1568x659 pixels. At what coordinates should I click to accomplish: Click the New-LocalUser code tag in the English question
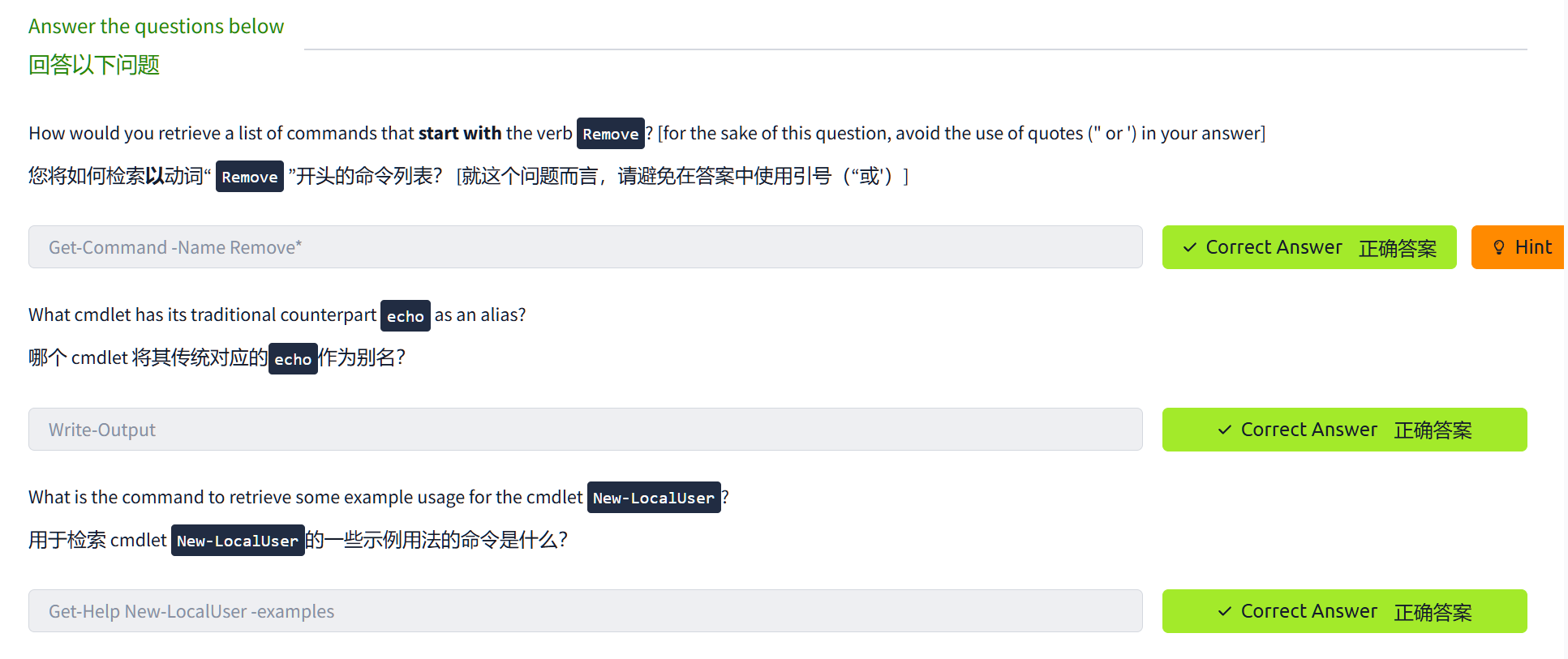[x=653, y=498]
